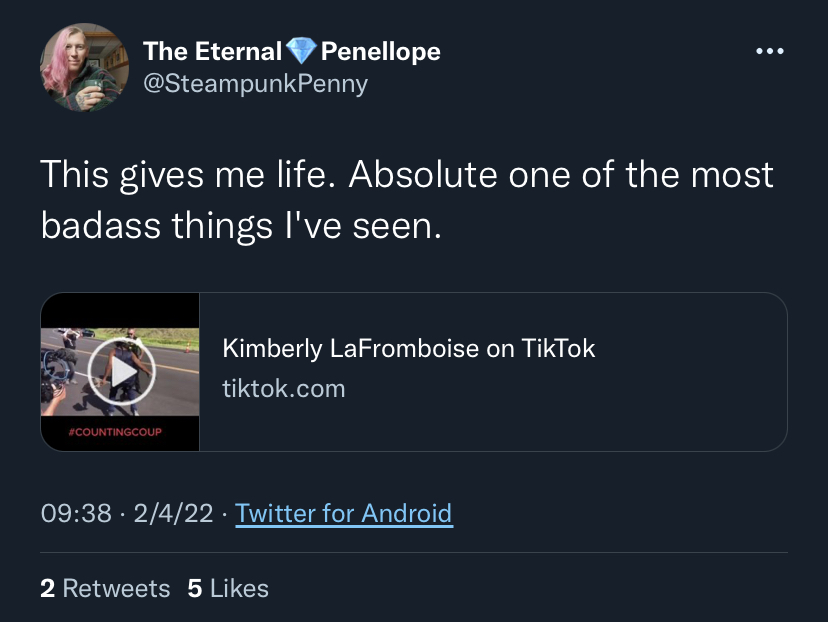Click the @SteampunkPenny handle

255,83
